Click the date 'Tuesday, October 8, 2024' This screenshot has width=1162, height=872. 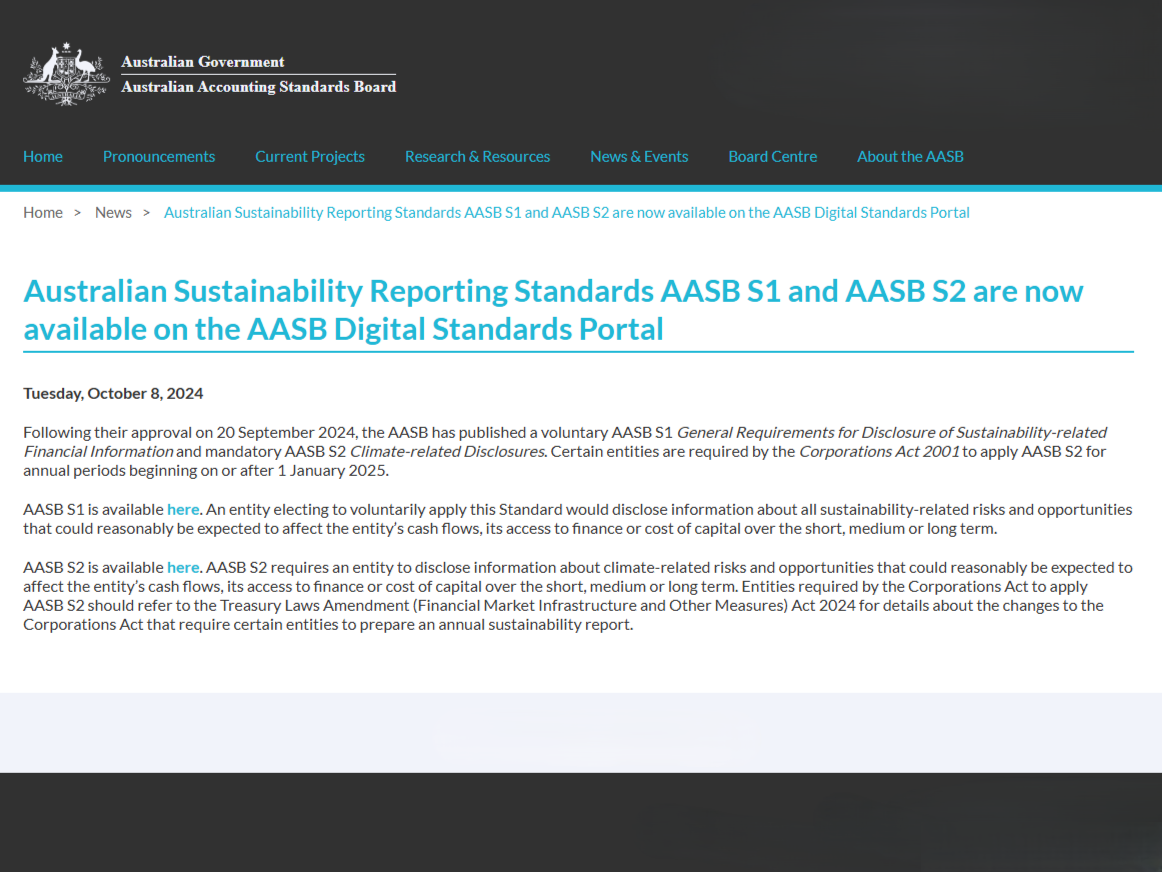(113, 393)
